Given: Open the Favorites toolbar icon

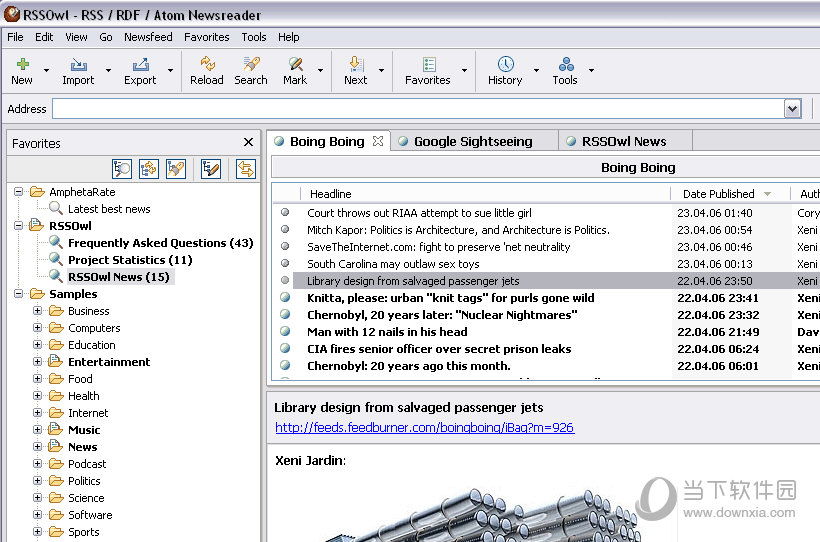Looking at the screenshot, I should click(429, 64).
